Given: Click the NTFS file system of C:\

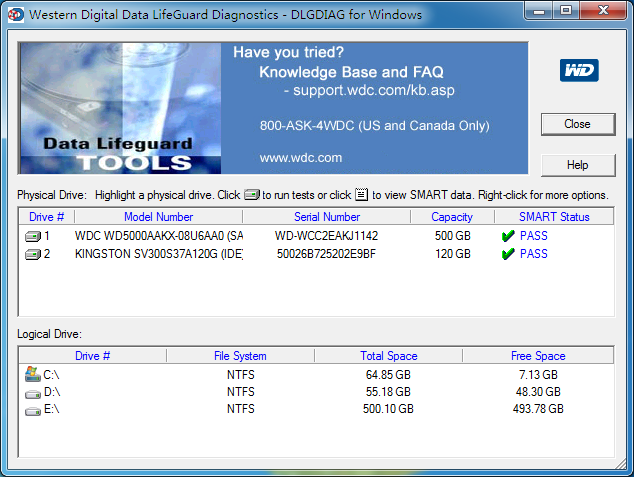Looking at the screenshot, I should point(241,375).
